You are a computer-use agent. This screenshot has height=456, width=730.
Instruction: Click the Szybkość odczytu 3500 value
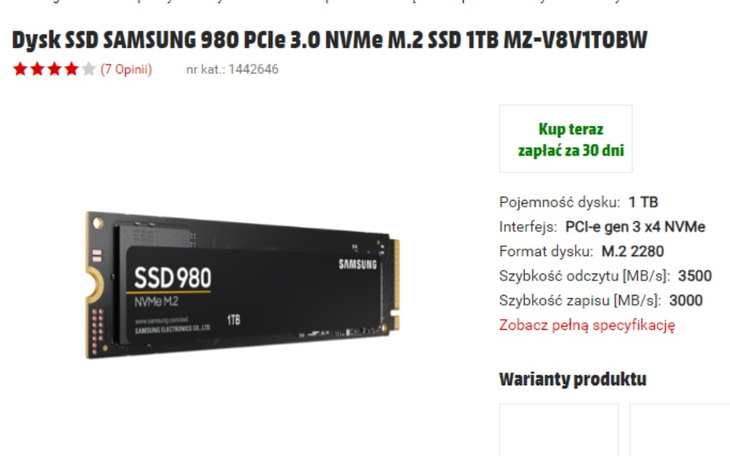coord(695,276)
